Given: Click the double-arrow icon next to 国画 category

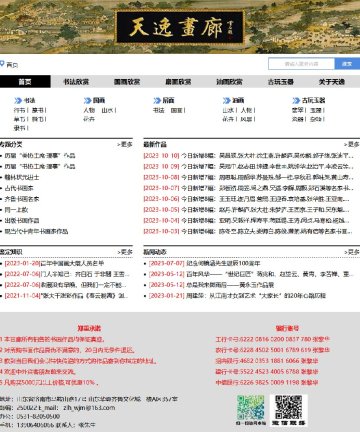Looking at the screenshot, I should pos(87,100).
